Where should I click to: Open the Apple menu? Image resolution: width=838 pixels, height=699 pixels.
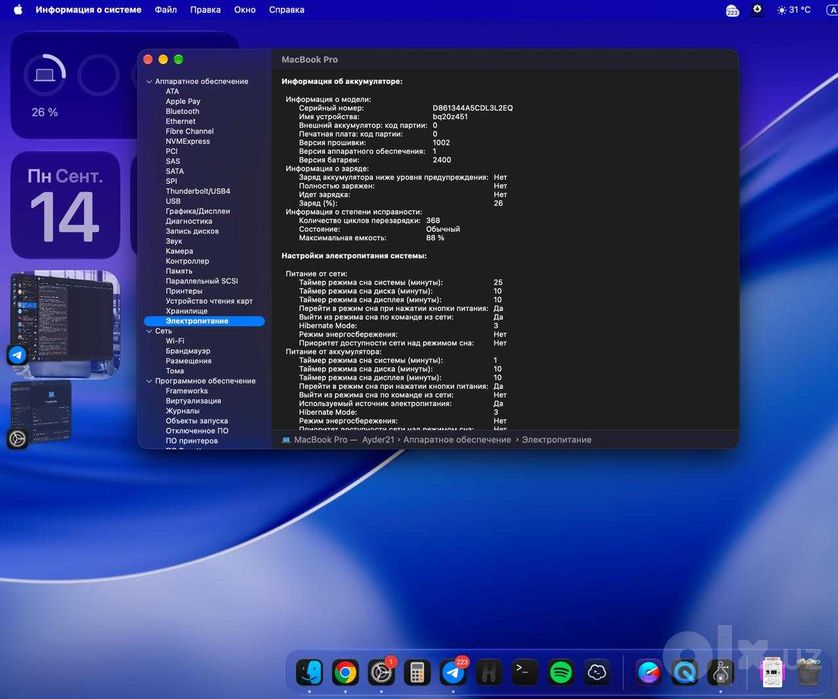coord(18,10)
